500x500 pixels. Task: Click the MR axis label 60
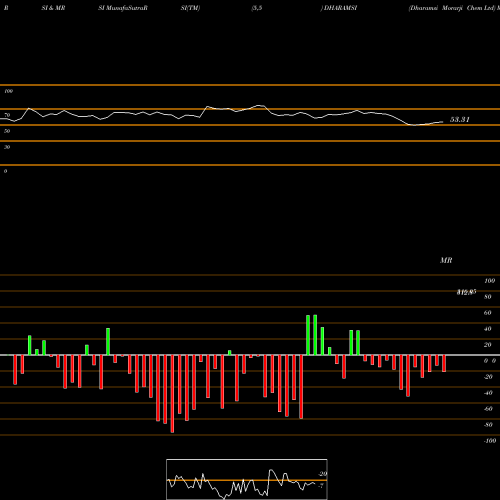coord(488,313)
